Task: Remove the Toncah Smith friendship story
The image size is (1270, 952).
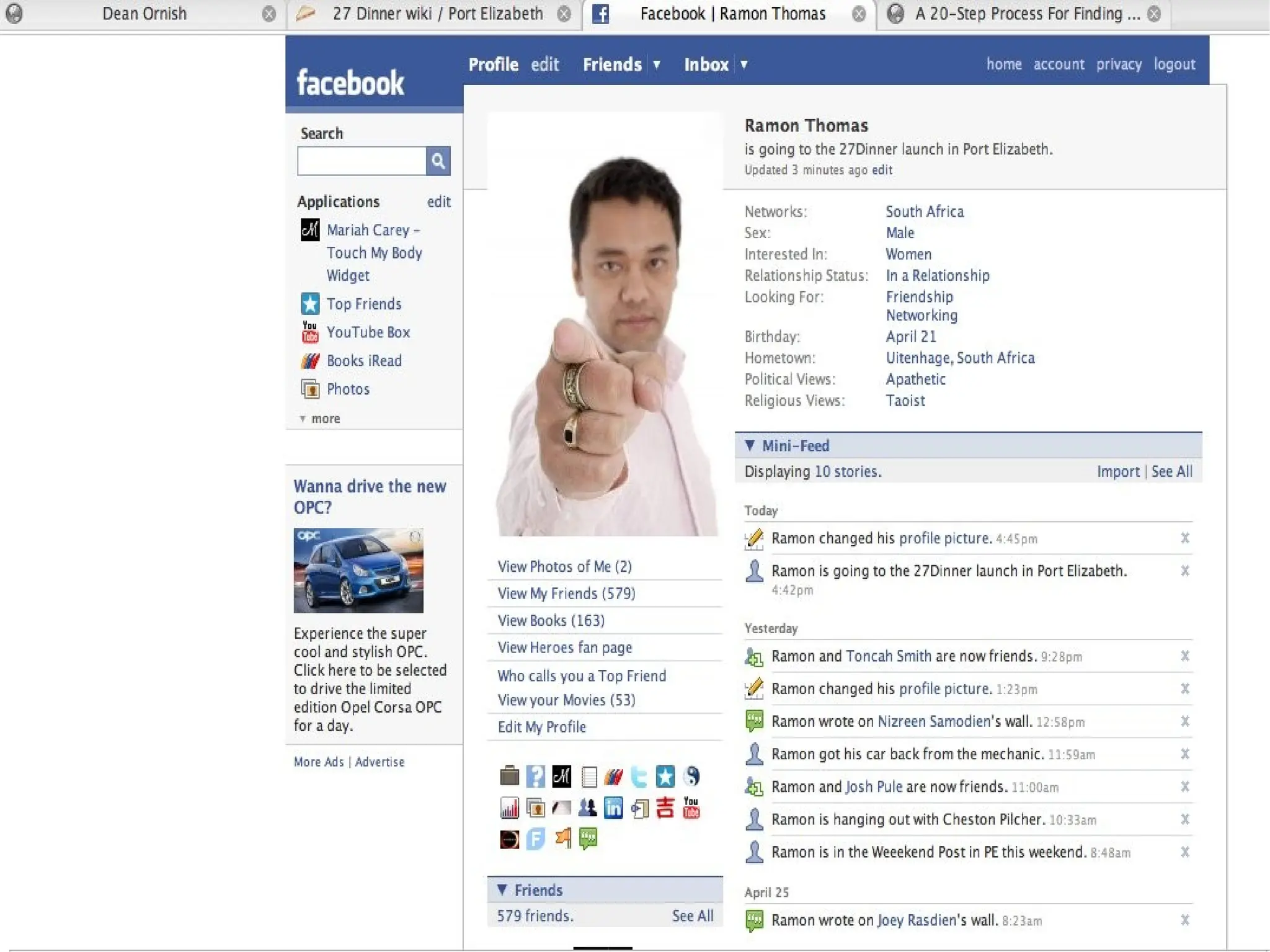Action: pos(1184,656)
